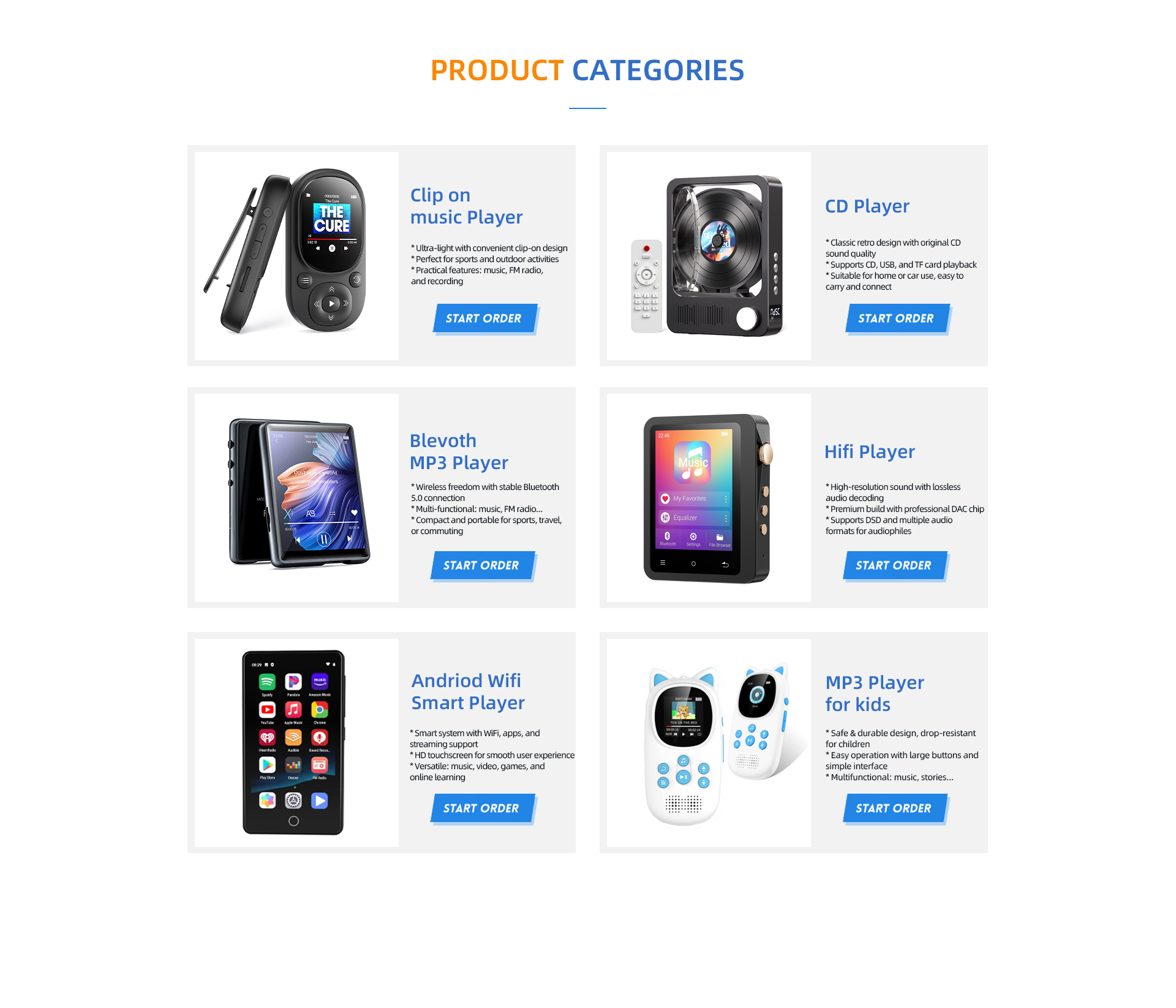This screenshot has width=1176, height=1008.
Task: Click START ORDER for MP3 Player for kids
Action: 895,808
